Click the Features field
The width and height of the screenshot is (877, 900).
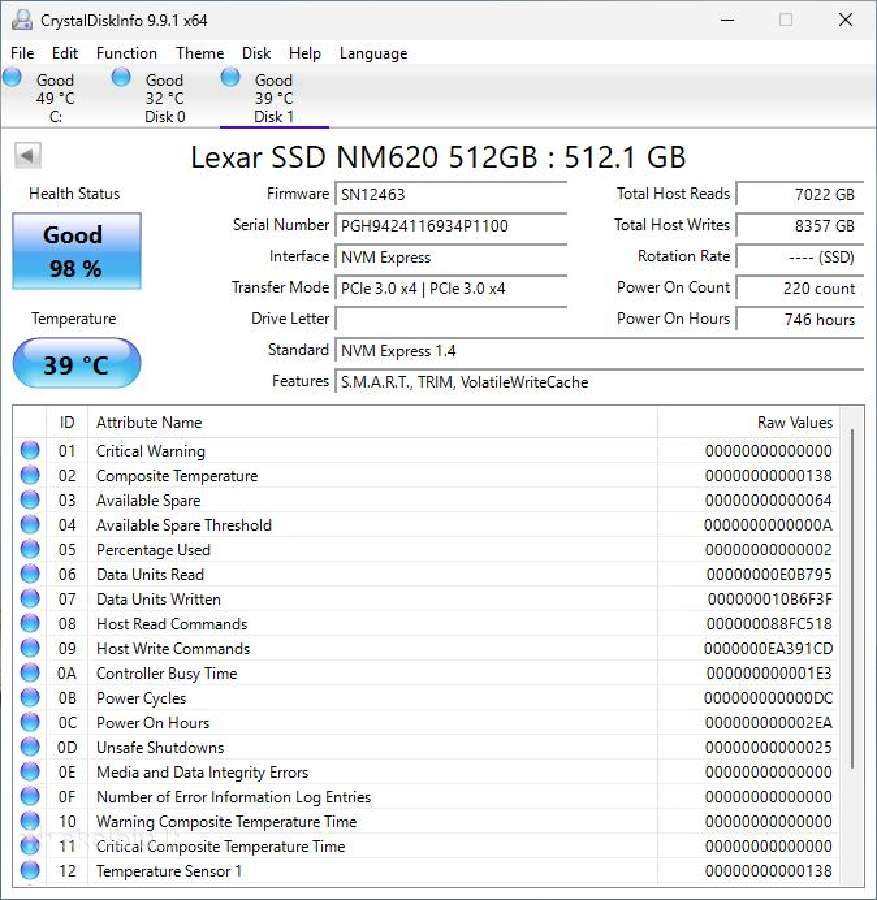599,382
